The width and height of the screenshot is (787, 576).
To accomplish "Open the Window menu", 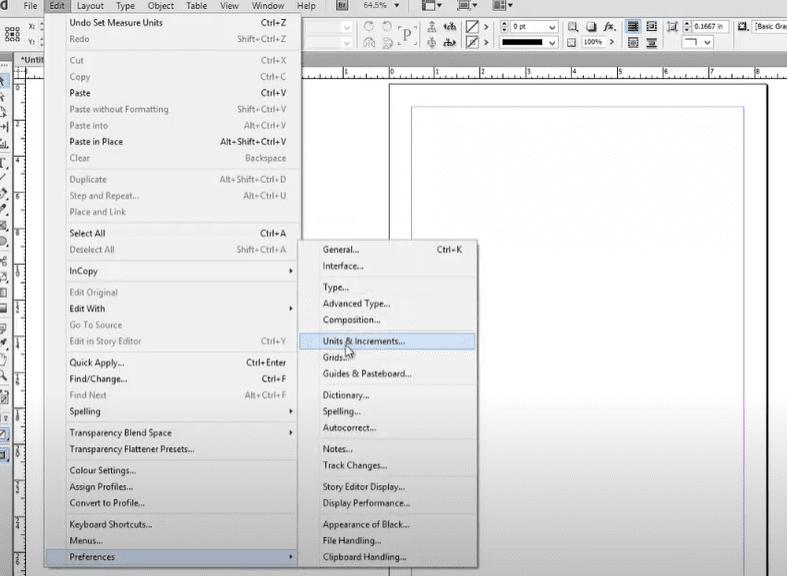I will (268, 6).
